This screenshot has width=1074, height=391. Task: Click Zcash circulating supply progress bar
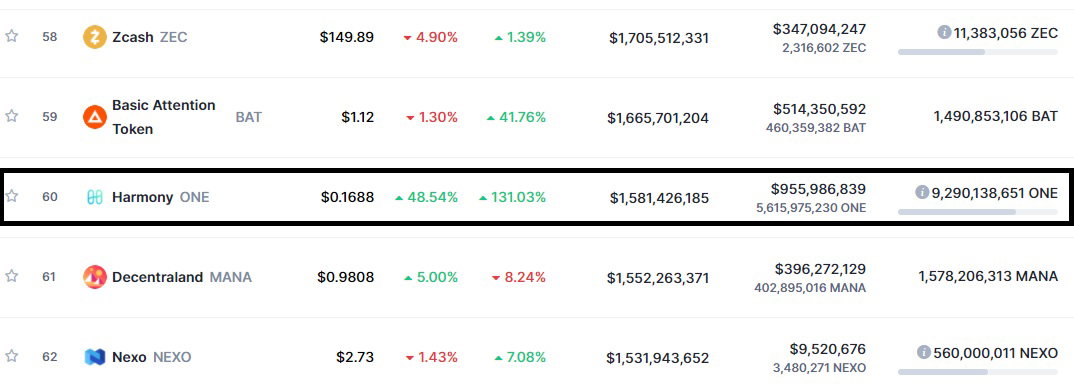pyautogui.click(x=977, y=52)
